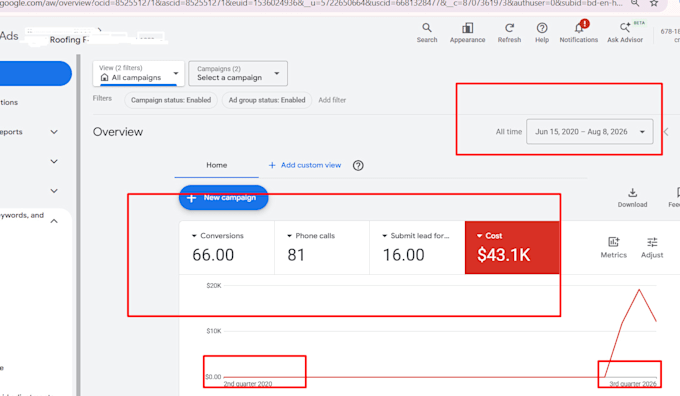680x396 pixels.
Task: Click Add custom view
Action: pos(304,165)
